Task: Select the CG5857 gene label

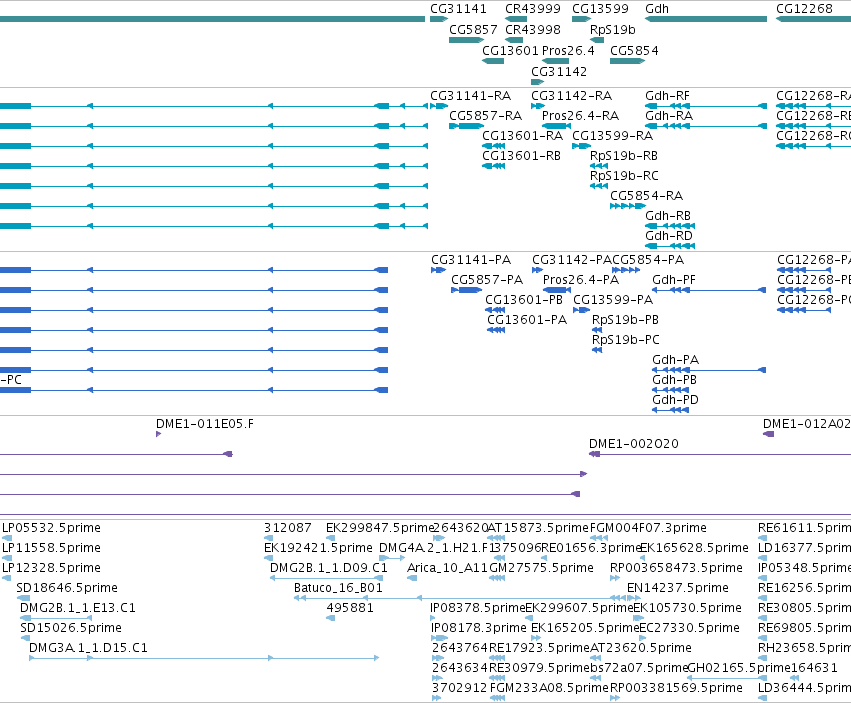Action: 473,30
